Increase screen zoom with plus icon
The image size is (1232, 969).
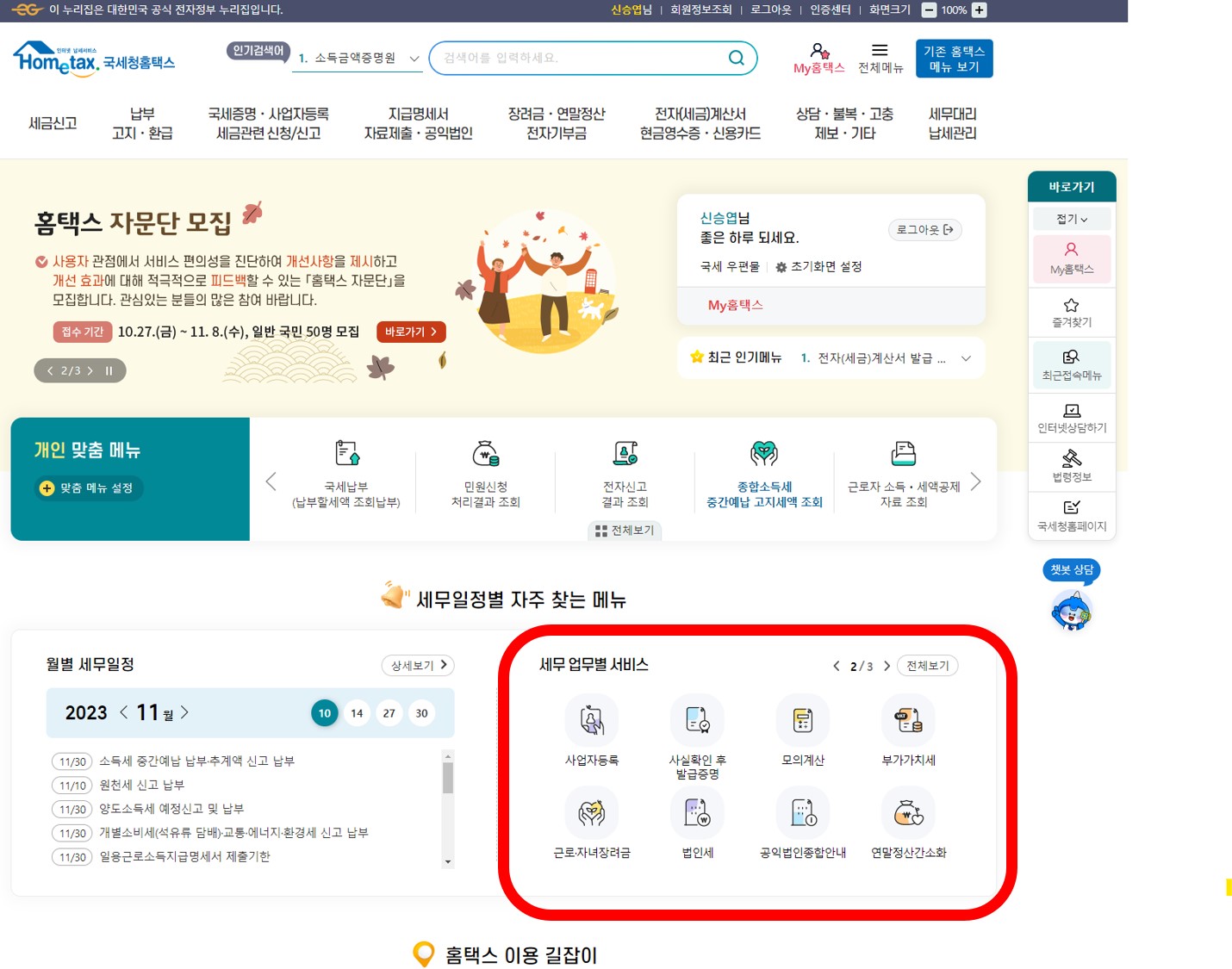[980, 10]
